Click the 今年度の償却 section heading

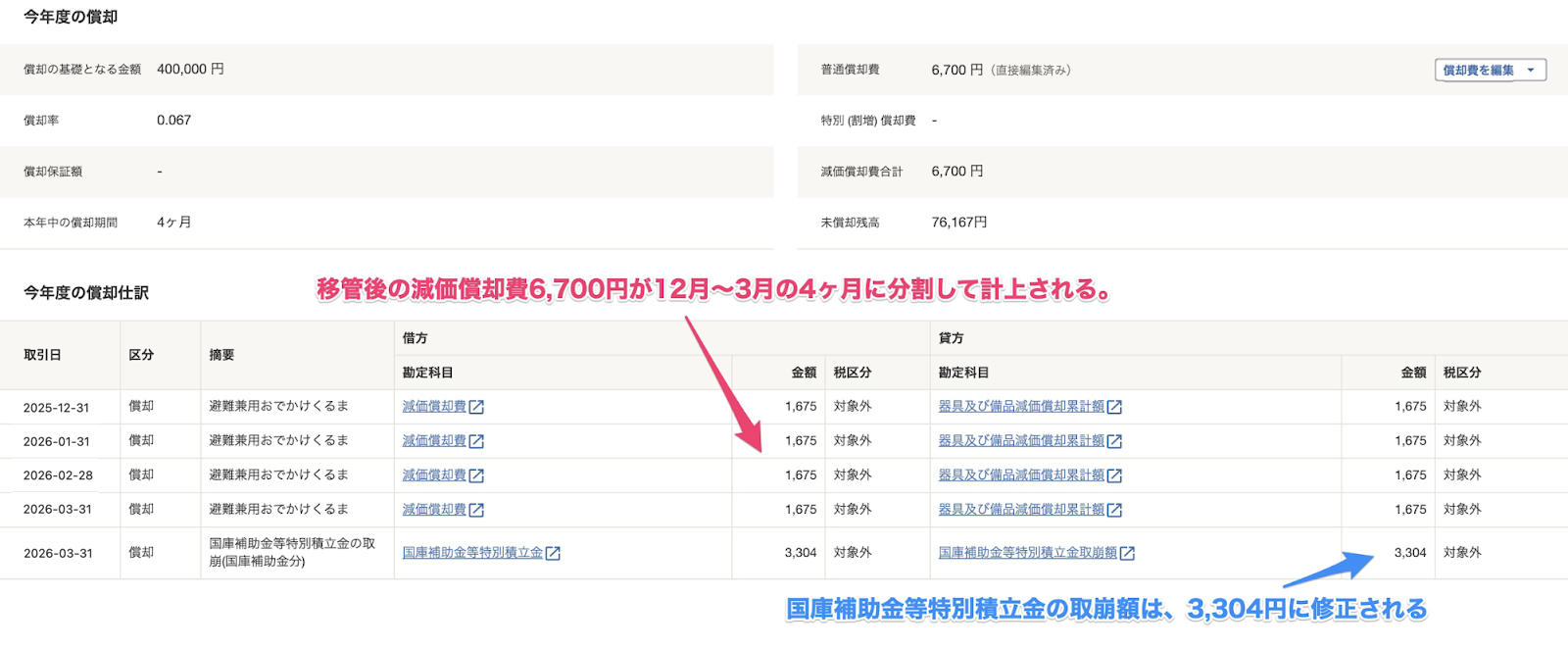click(71, 17)
